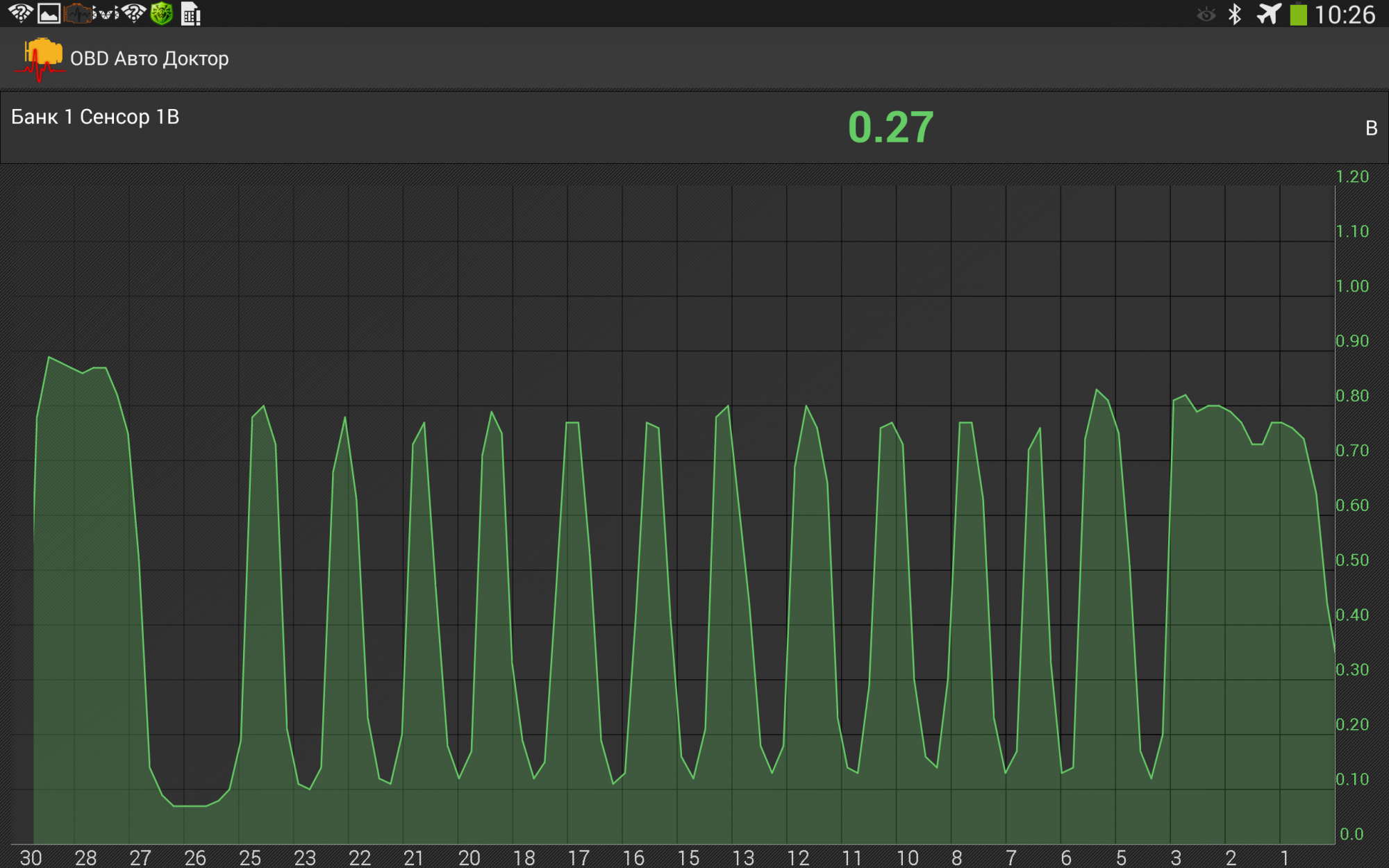Screen dimensions: 1389x868
Task: Tap the SIM card alert icon
Action: 190,14
